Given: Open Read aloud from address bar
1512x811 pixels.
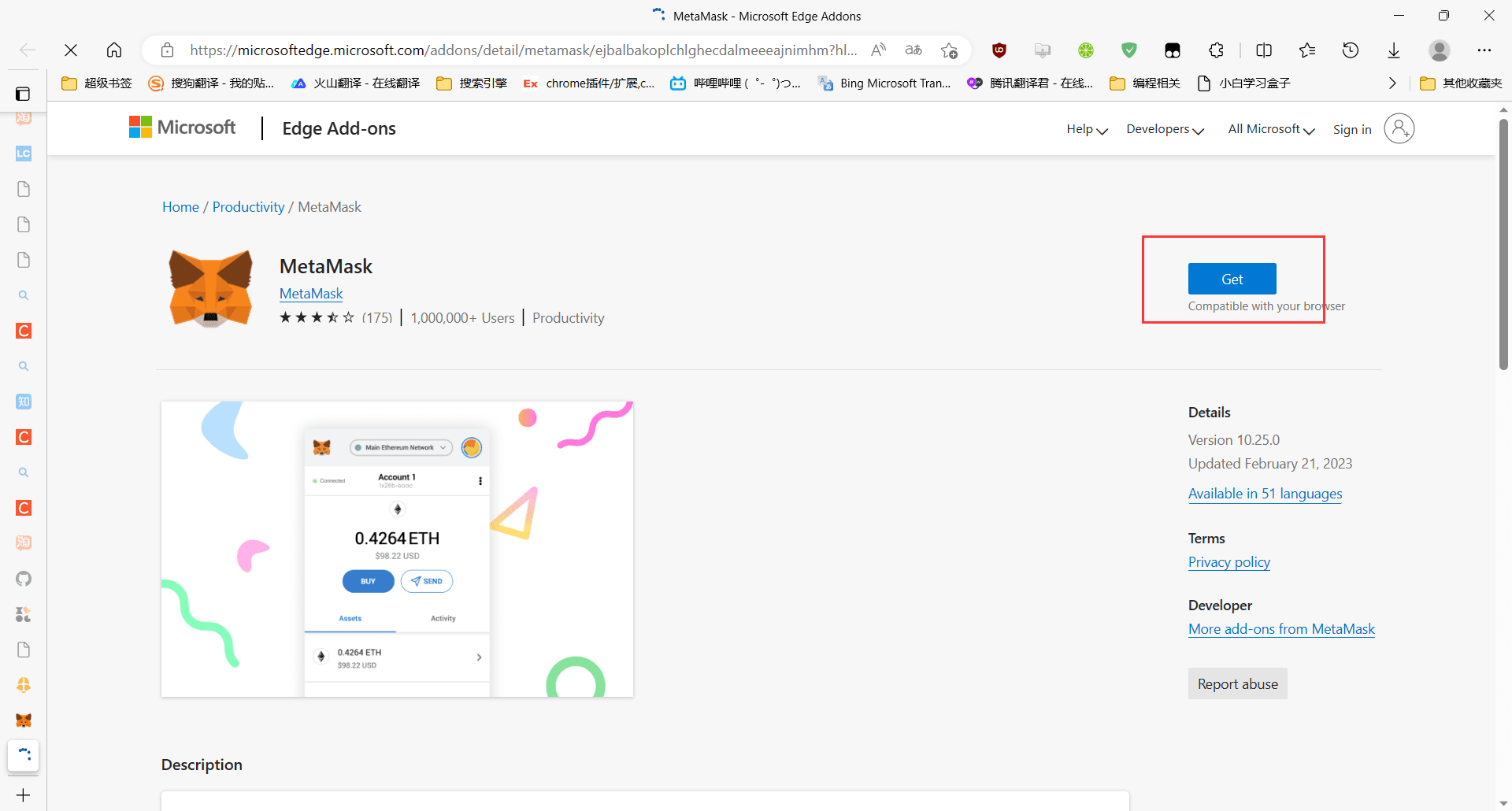Looking at the screenshot, I should 878,50.
